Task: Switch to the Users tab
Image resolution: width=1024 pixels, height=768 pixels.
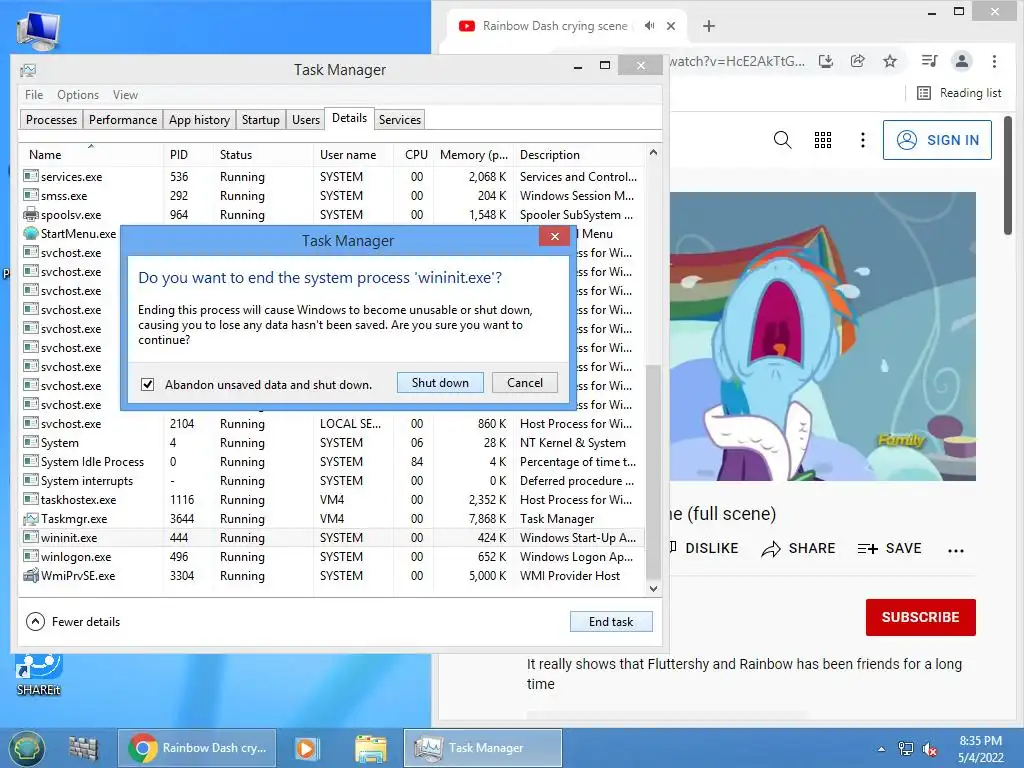Action: (x=306, y=120)
